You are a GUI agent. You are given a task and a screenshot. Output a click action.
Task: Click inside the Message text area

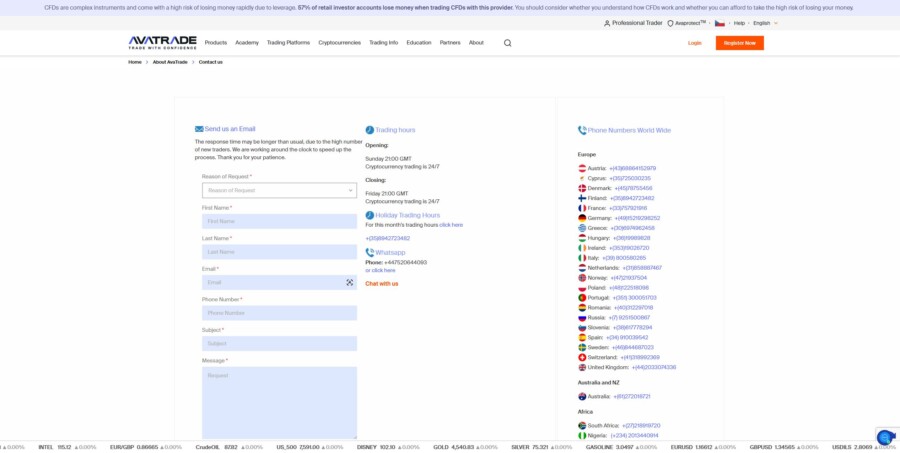tap(279, 403)
